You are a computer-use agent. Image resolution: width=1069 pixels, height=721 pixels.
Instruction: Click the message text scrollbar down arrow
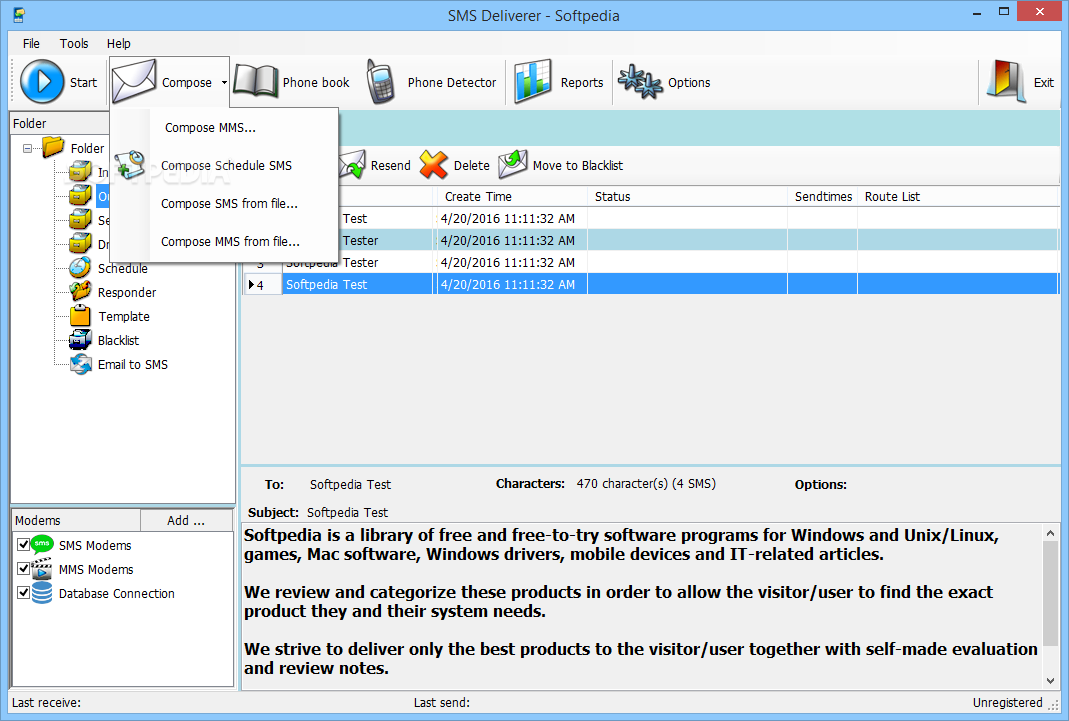tap(1050, 680)
